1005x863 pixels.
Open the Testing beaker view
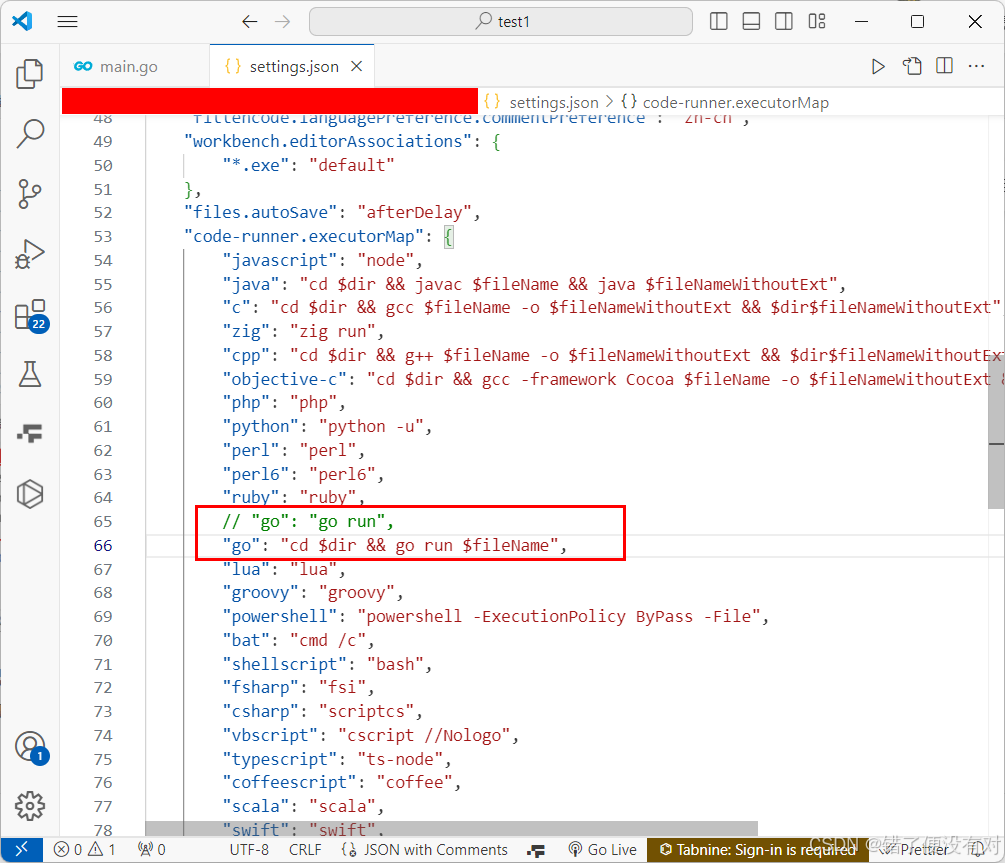29,372
